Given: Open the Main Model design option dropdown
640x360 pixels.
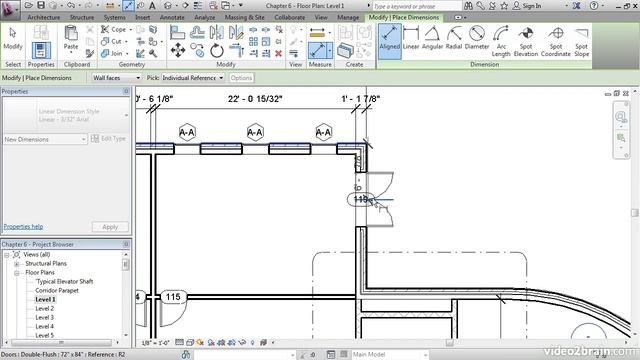Looking at the screenshot, I should pyautogui.click(x=389, y=354).
